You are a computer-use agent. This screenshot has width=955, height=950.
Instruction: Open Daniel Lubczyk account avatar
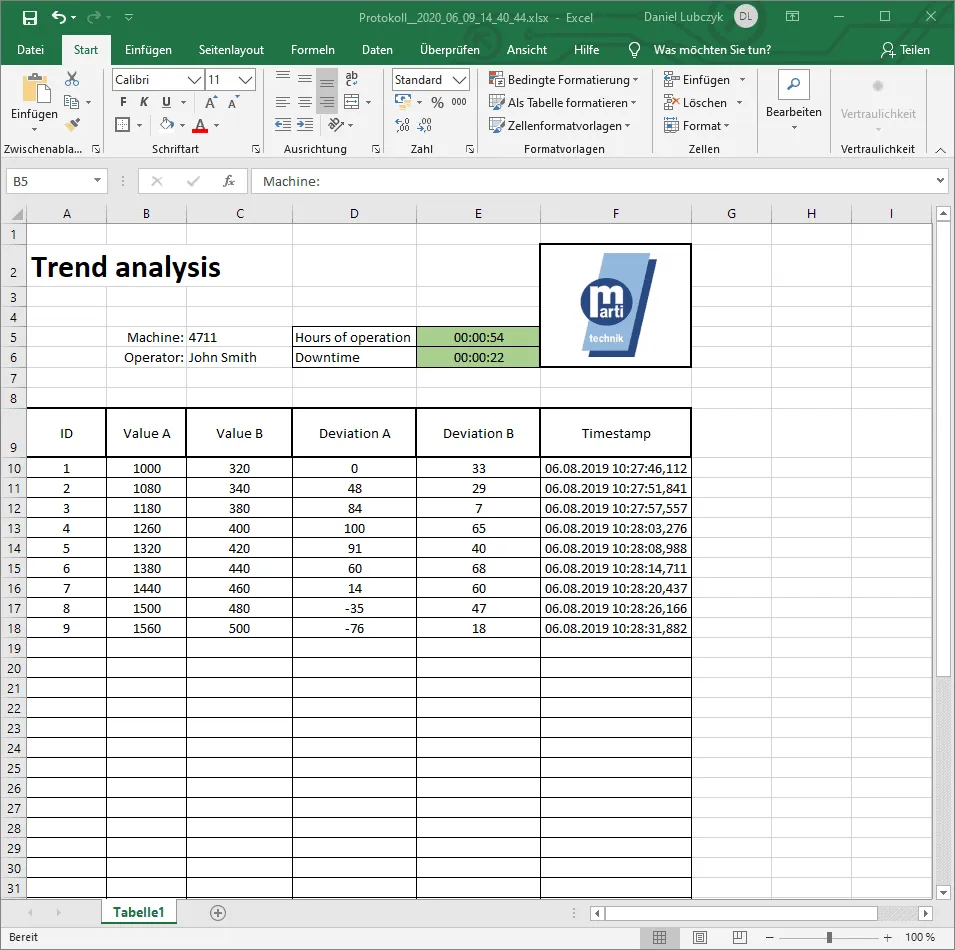pos(745,16)
